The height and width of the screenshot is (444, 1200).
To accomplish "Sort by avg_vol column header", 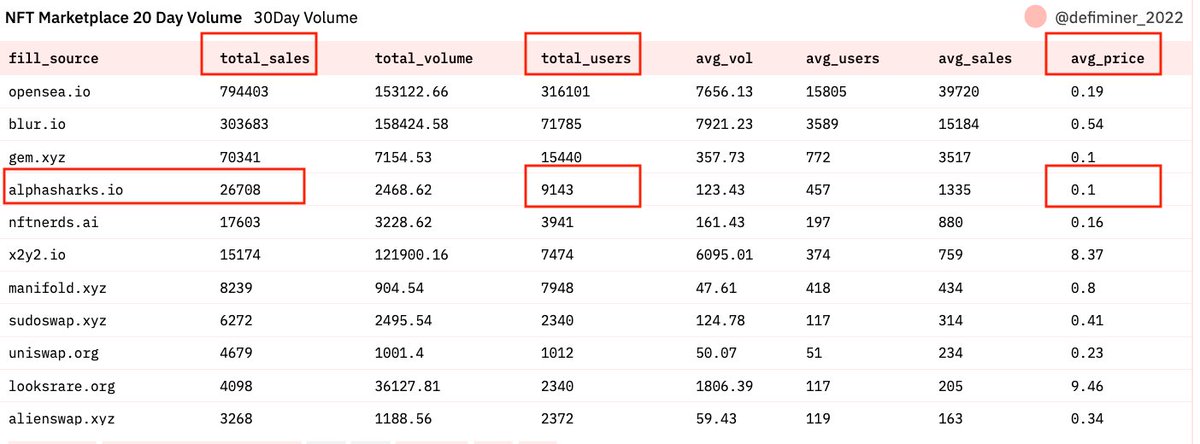I will 724,59.
